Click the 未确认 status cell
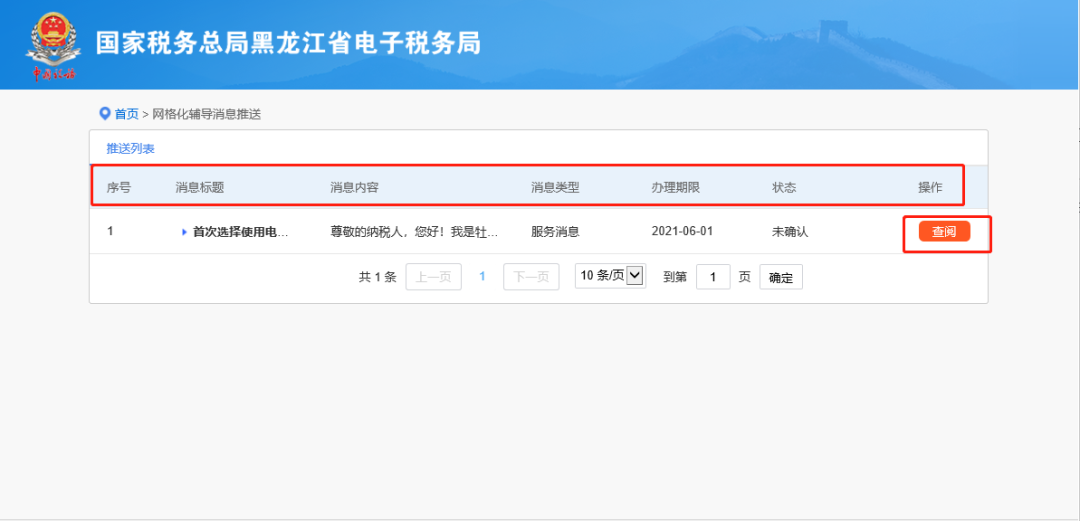 790,232
